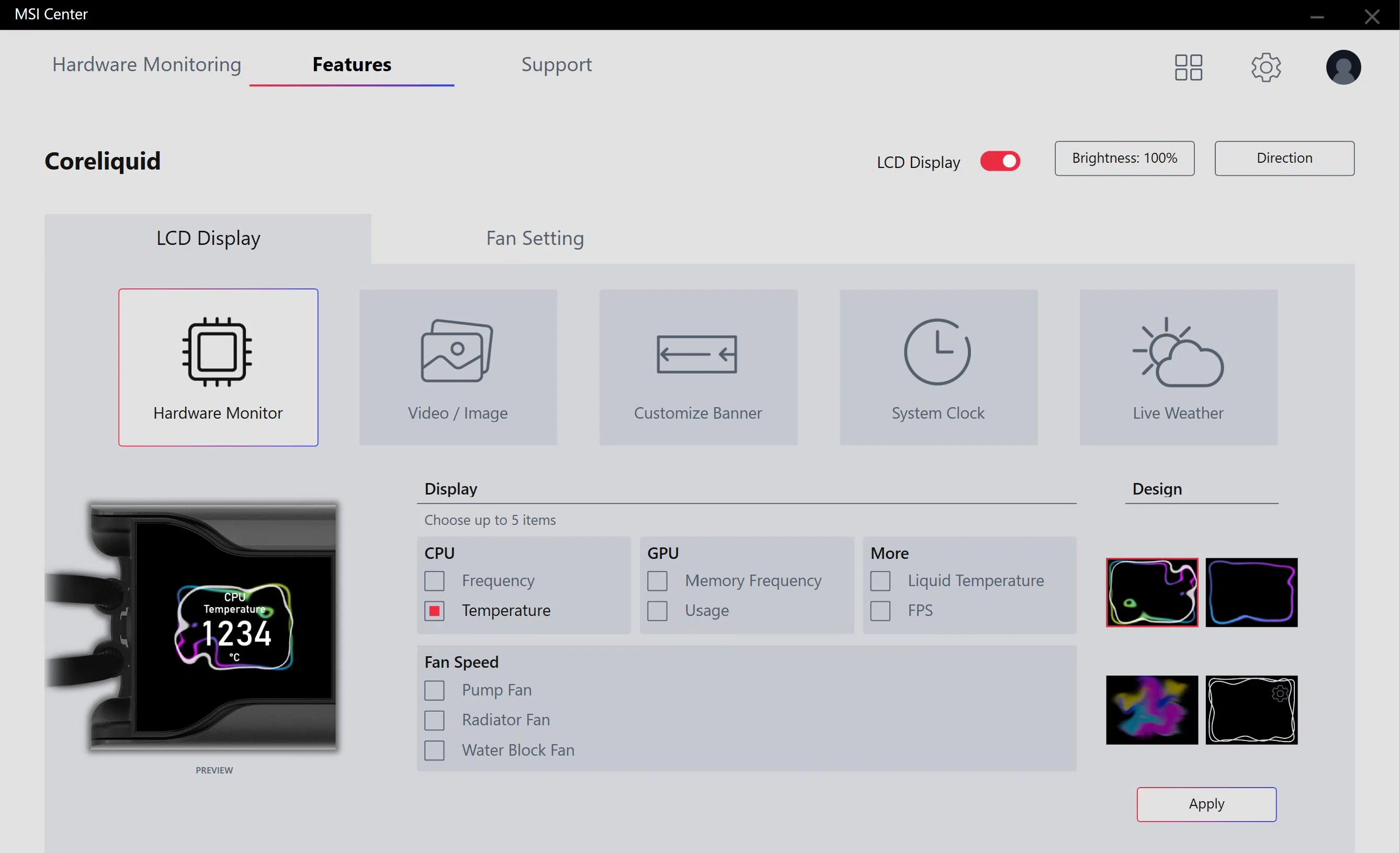Click the Apply button
Image resolution: width=1400 pixels, height=853 pixels.
[1207, 804]
